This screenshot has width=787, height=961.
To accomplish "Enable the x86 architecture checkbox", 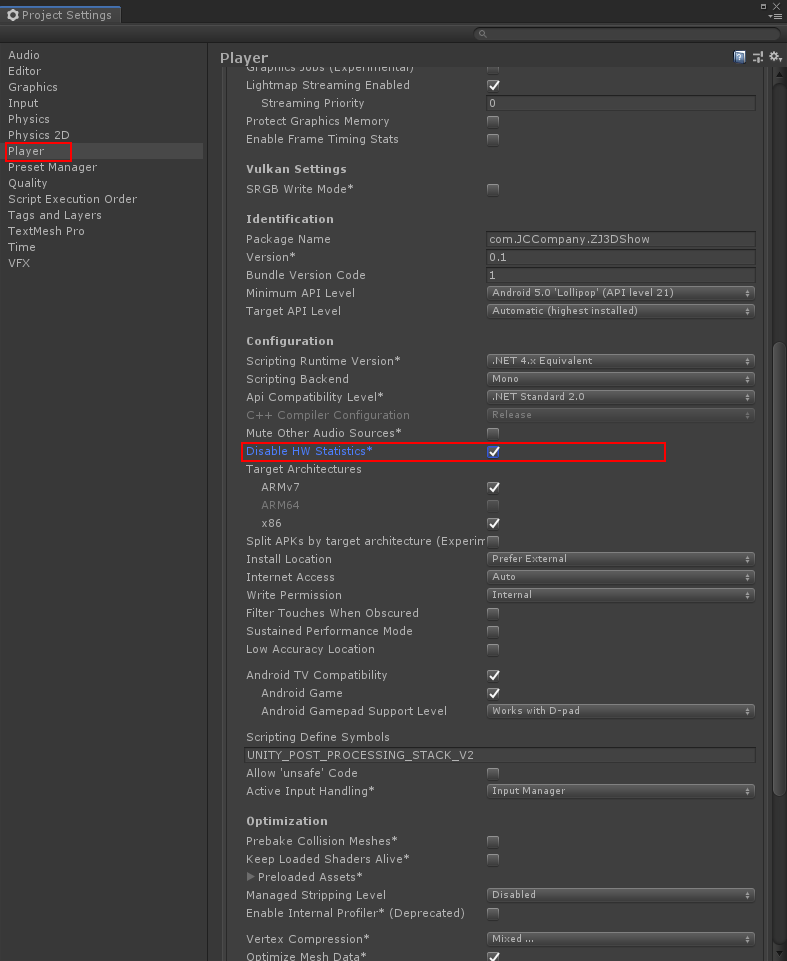I will click(493, 523).
